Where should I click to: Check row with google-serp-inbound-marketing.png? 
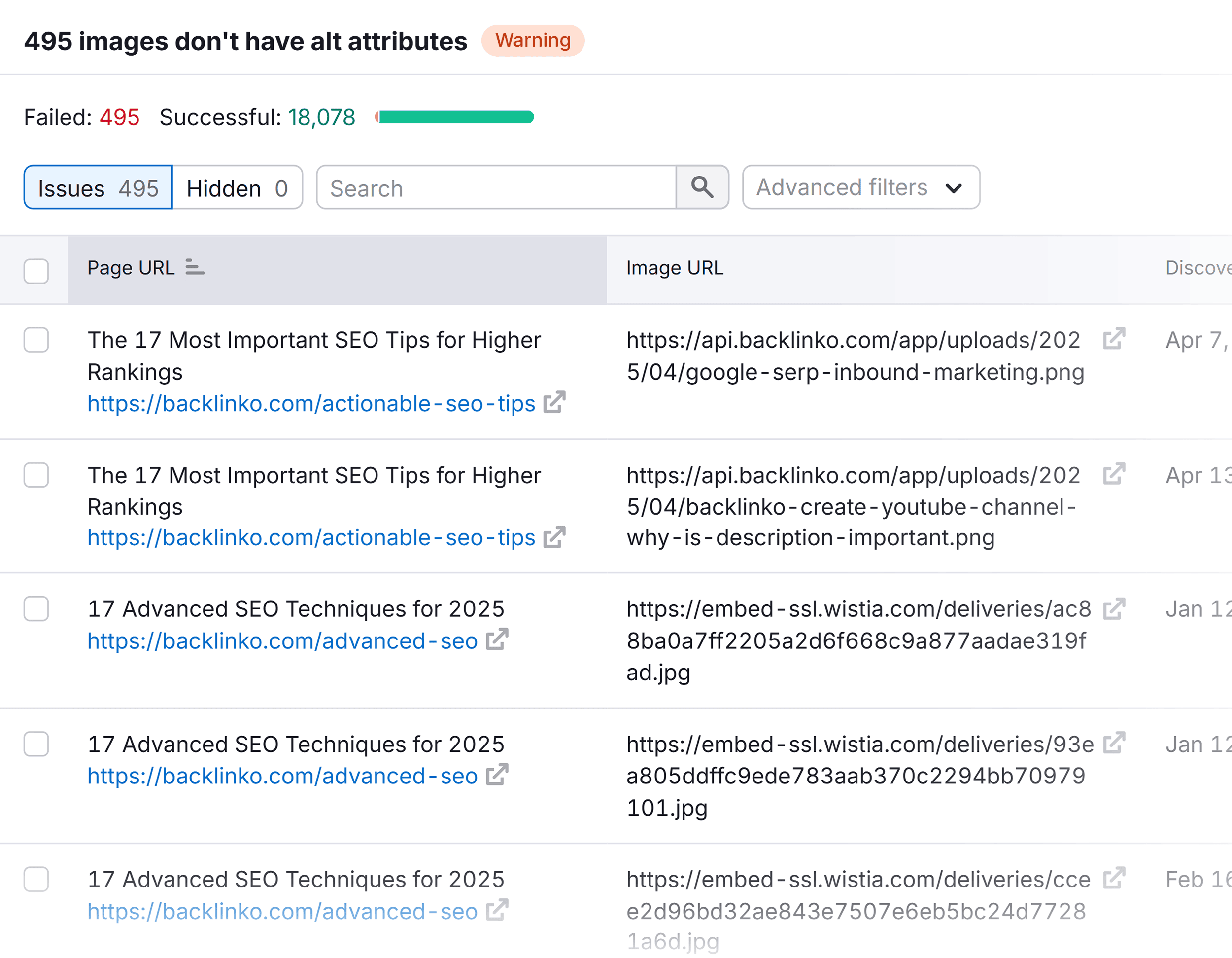point(36,340)
